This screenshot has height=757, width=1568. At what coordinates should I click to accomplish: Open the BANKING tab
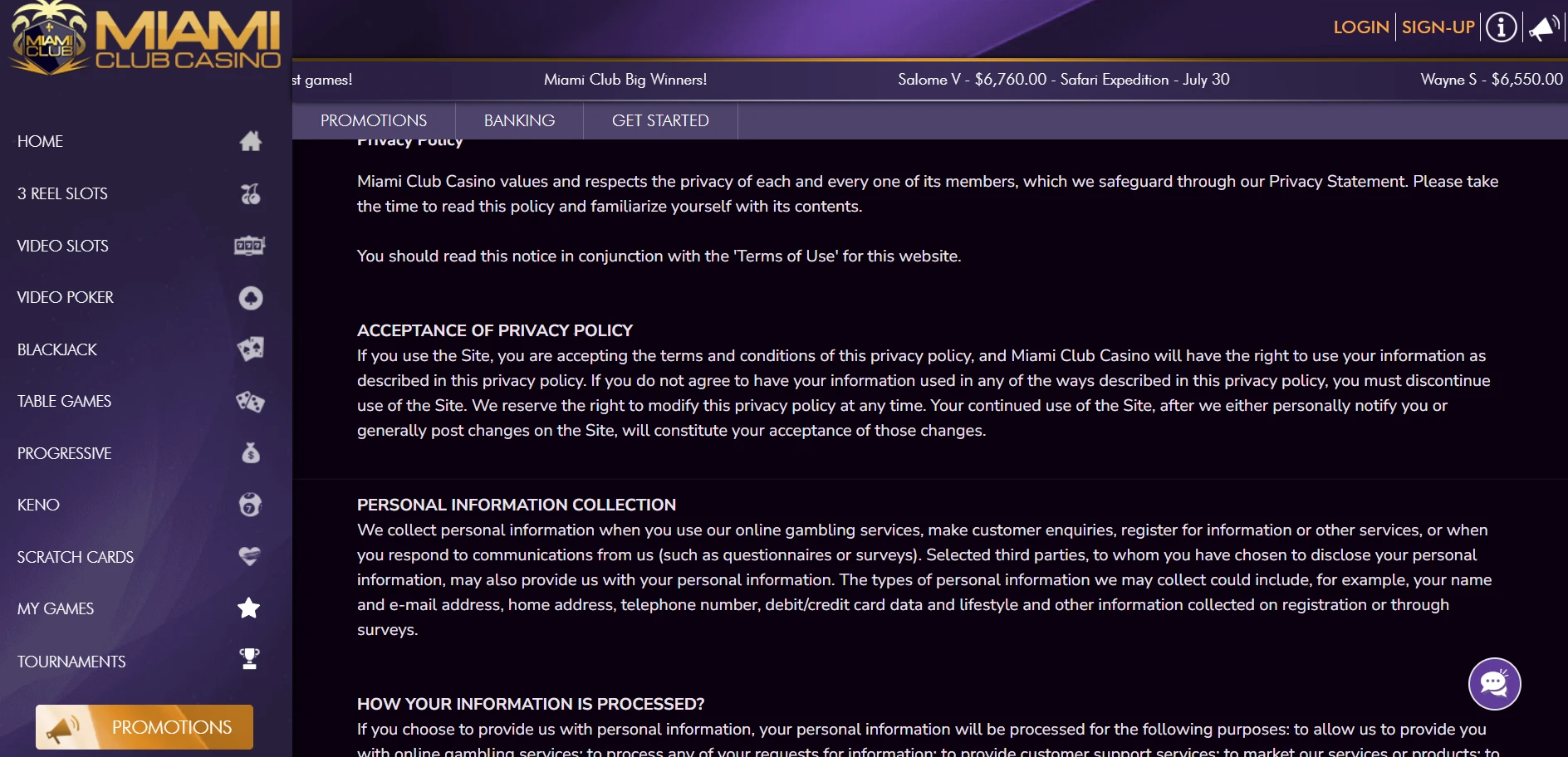[520, 120]
